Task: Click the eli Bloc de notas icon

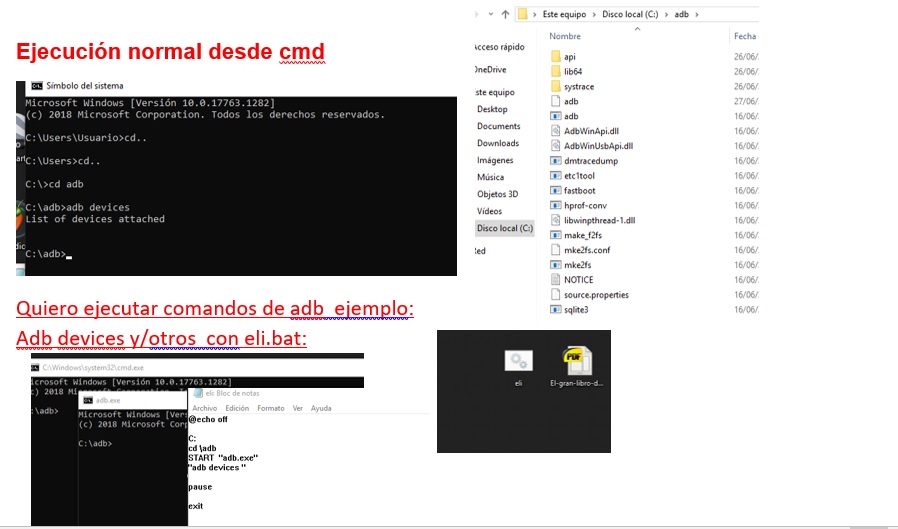Action: pyautogui.click(x=198, y=393)
